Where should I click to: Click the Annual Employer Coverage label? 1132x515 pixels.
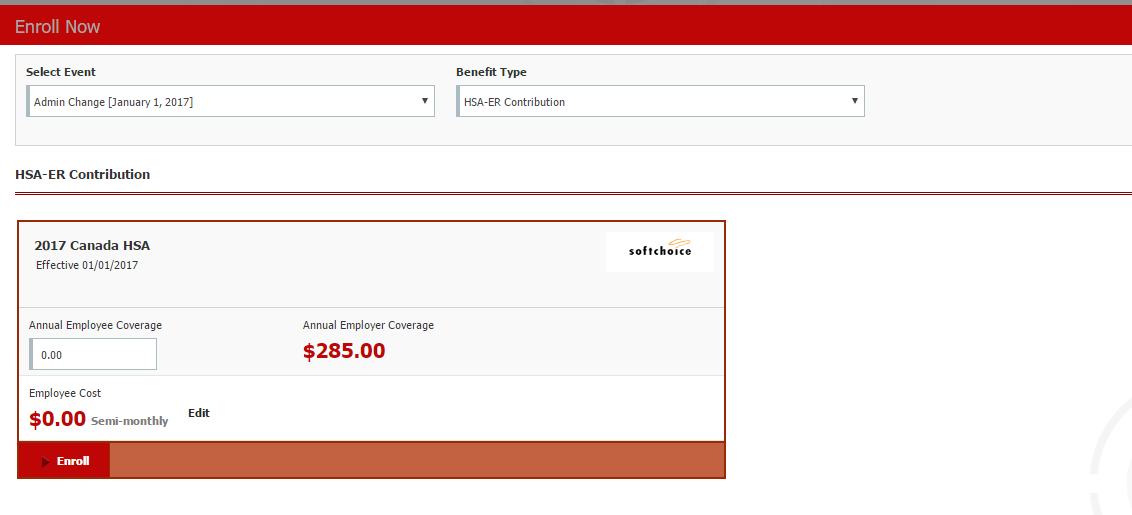(368, 326)
